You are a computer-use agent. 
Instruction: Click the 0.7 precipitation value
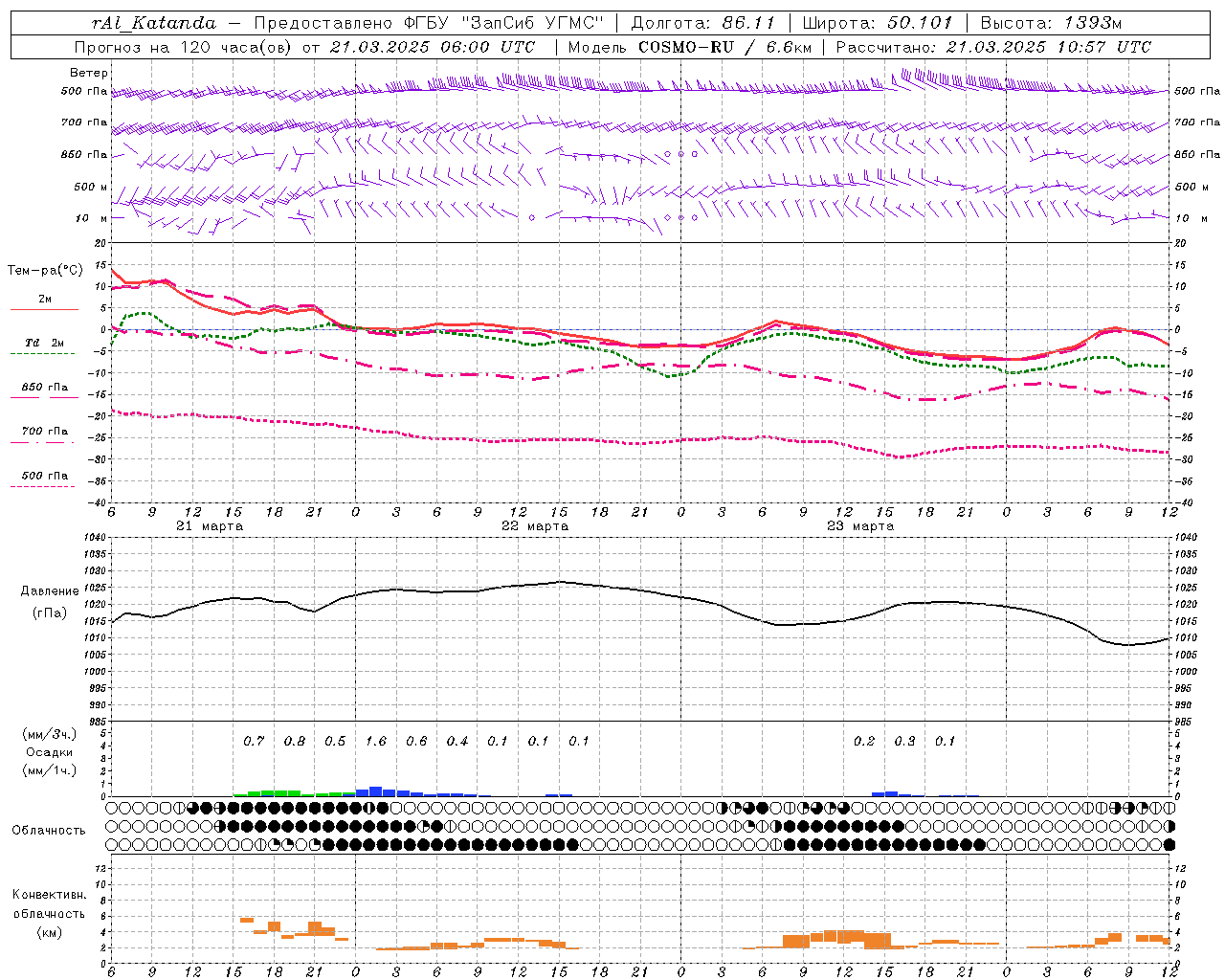coord(254,741)
